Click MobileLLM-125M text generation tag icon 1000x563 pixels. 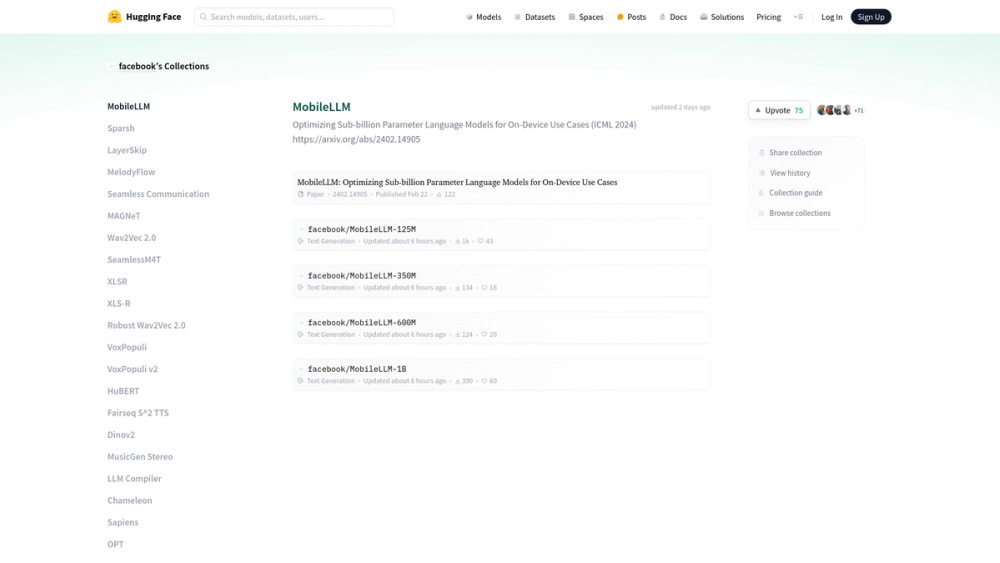[x=300, y=242]
